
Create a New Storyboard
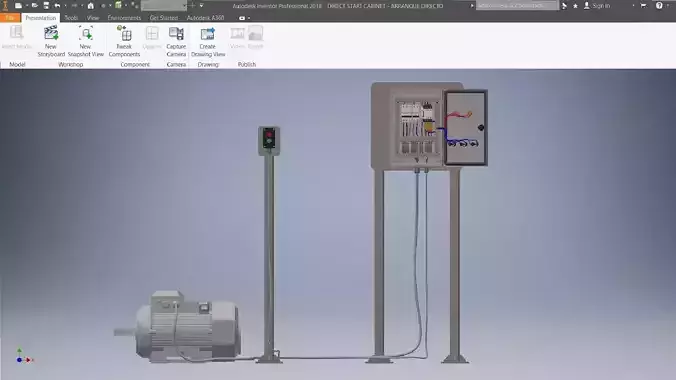click(51, 41)
